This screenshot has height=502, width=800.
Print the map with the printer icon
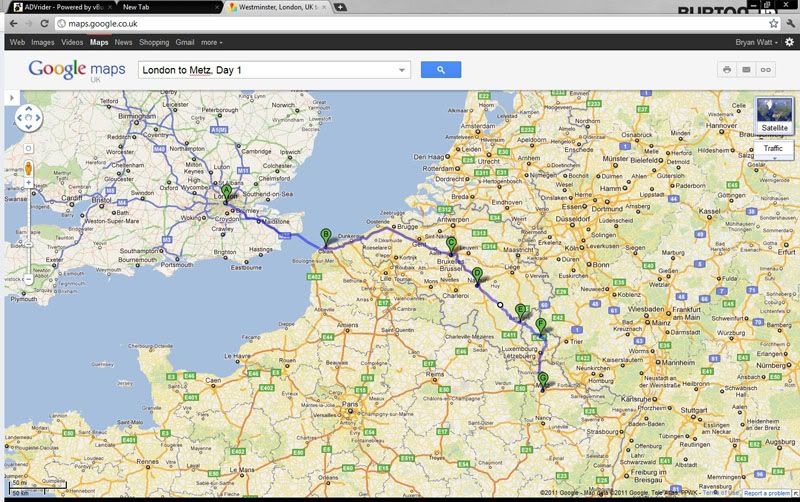[727, 70]
